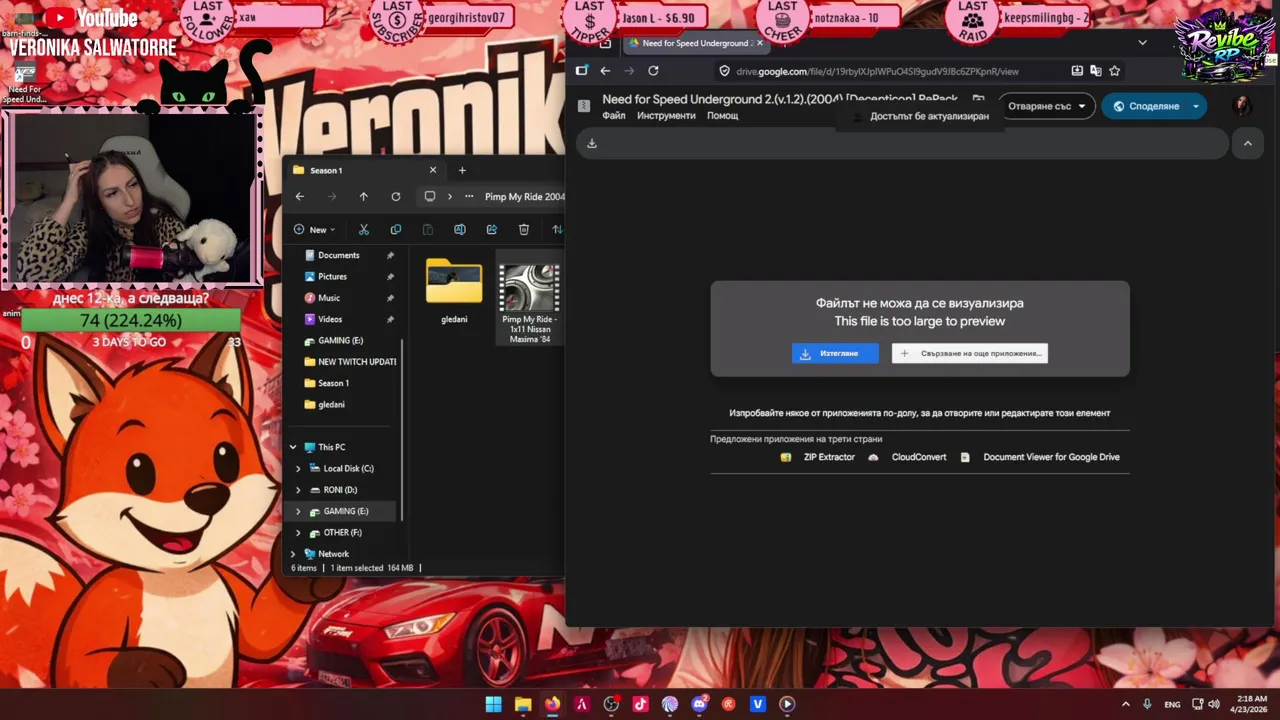
Task: Click the breadcrumb chevron in File Explorer
Action: 450,196
